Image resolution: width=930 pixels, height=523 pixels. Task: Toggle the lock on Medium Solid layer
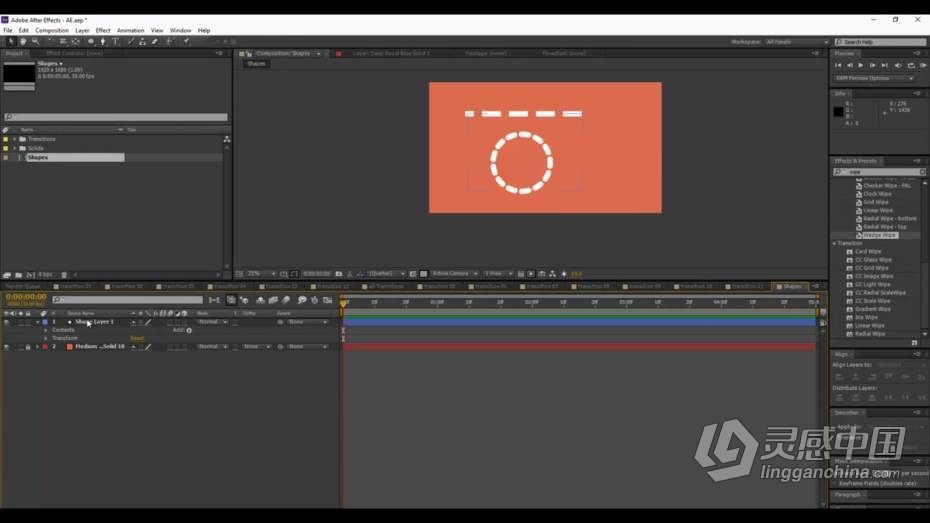point(28,347)
